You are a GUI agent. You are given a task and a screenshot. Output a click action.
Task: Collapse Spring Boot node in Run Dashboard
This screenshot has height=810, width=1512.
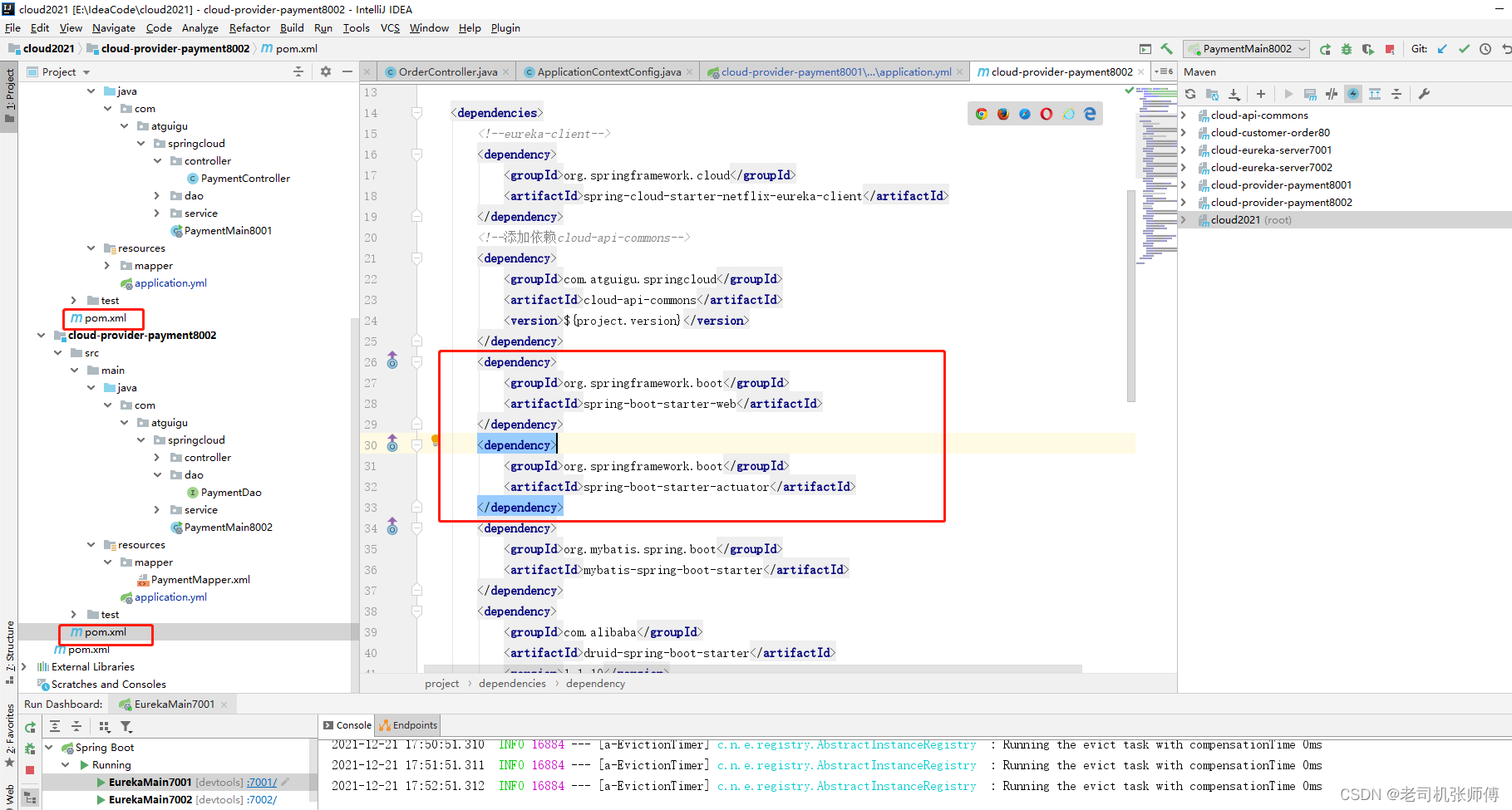click(49, 748)
